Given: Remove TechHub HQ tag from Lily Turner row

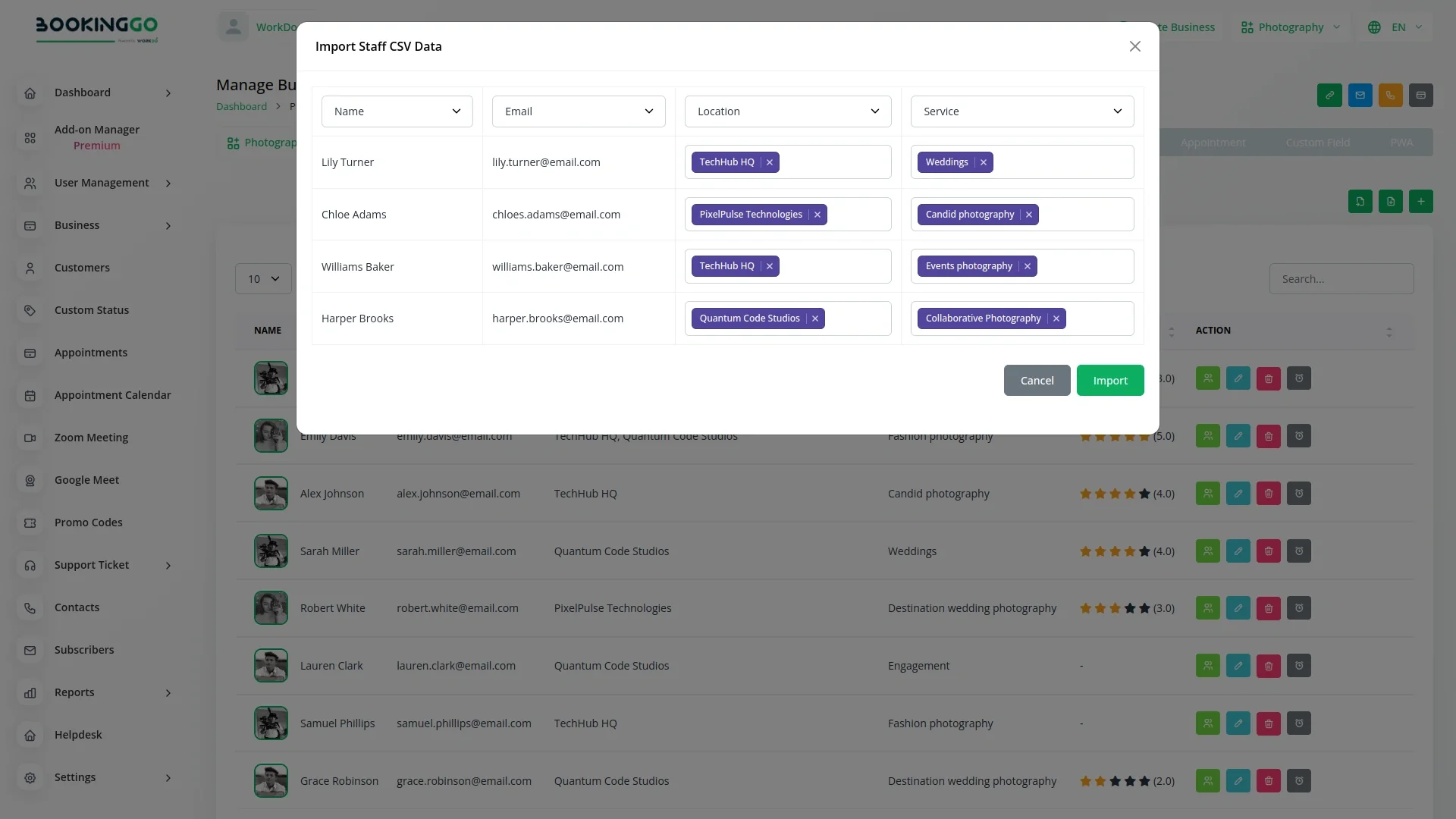Looking at the screenshot, I should [x=770, y=162].
